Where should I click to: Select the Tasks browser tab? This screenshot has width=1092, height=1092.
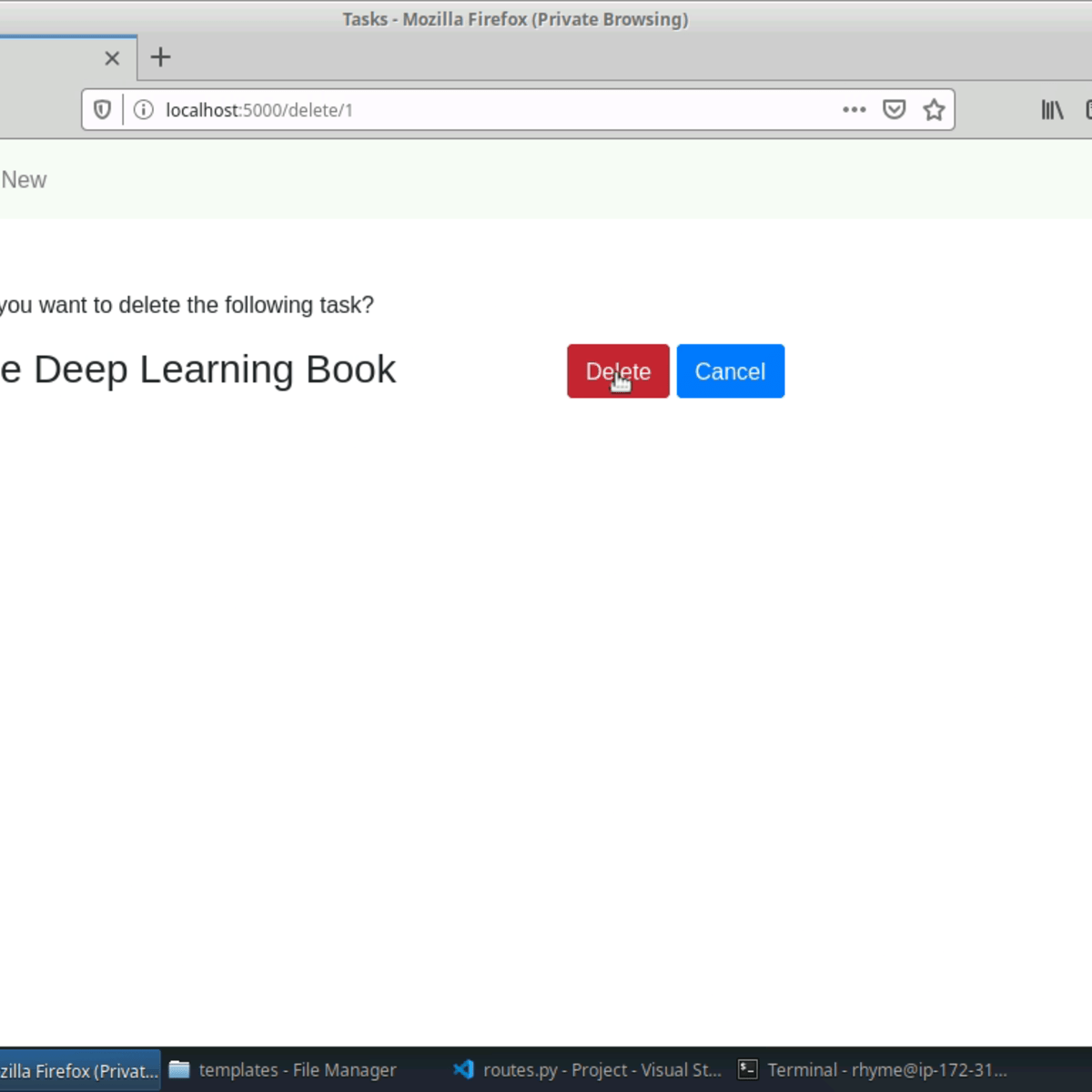click(55, 57)
